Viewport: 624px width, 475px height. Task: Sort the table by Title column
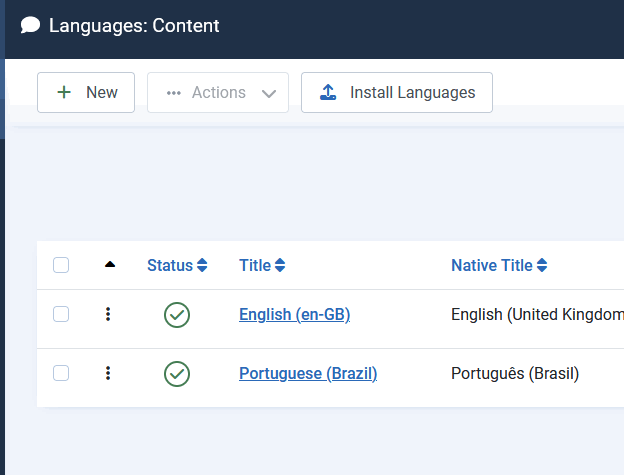[x=255, y=266]
